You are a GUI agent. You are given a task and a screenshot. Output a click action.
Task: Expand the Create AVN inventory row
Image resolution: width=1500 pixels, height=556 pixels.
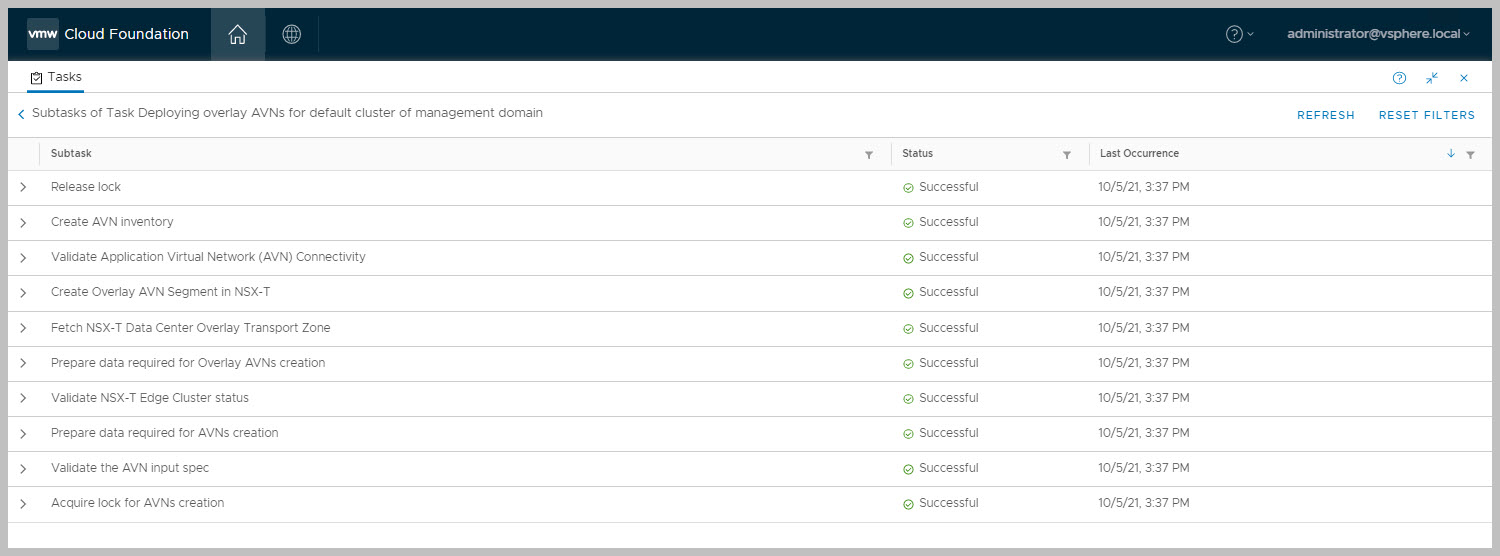click(x=23, y=222)
